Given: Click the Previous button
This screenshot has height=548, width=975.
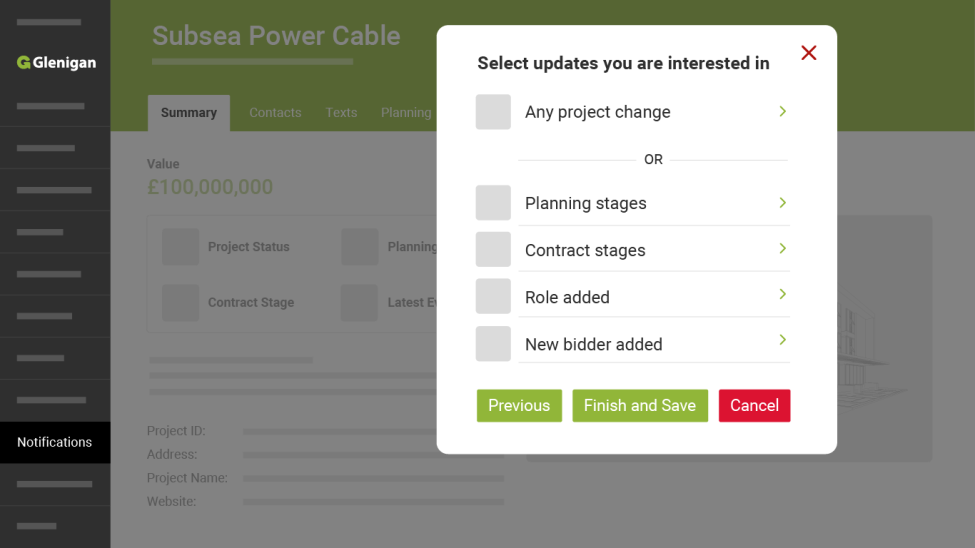Looking at the screenshot, I should tap(519, 406).
